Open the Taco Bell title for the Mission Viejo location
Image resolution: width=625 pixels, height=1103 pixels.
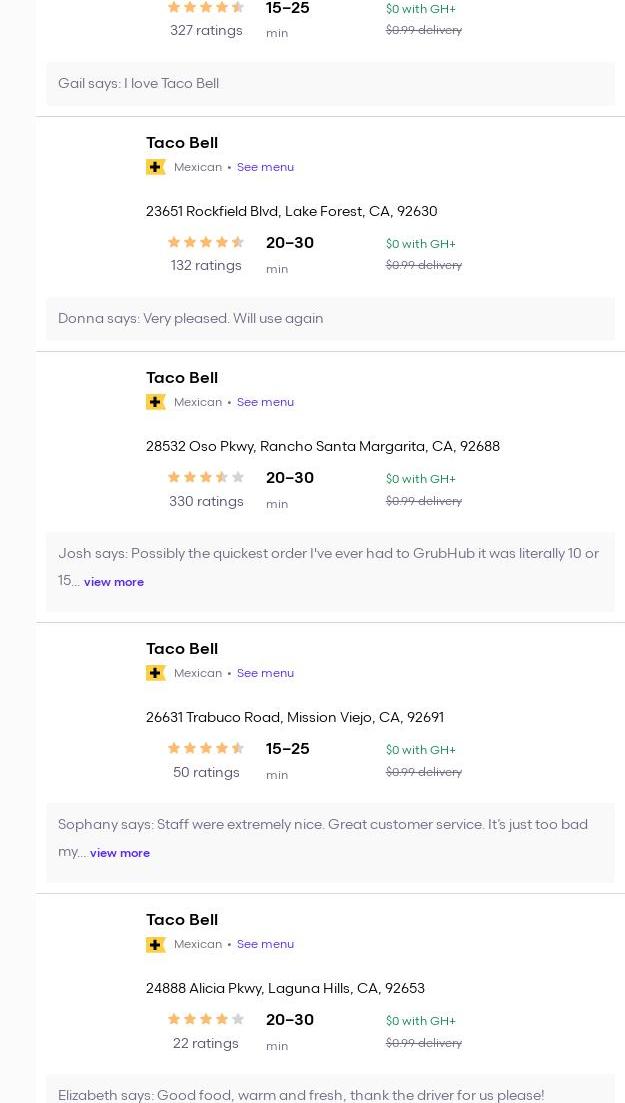[182, 649]
